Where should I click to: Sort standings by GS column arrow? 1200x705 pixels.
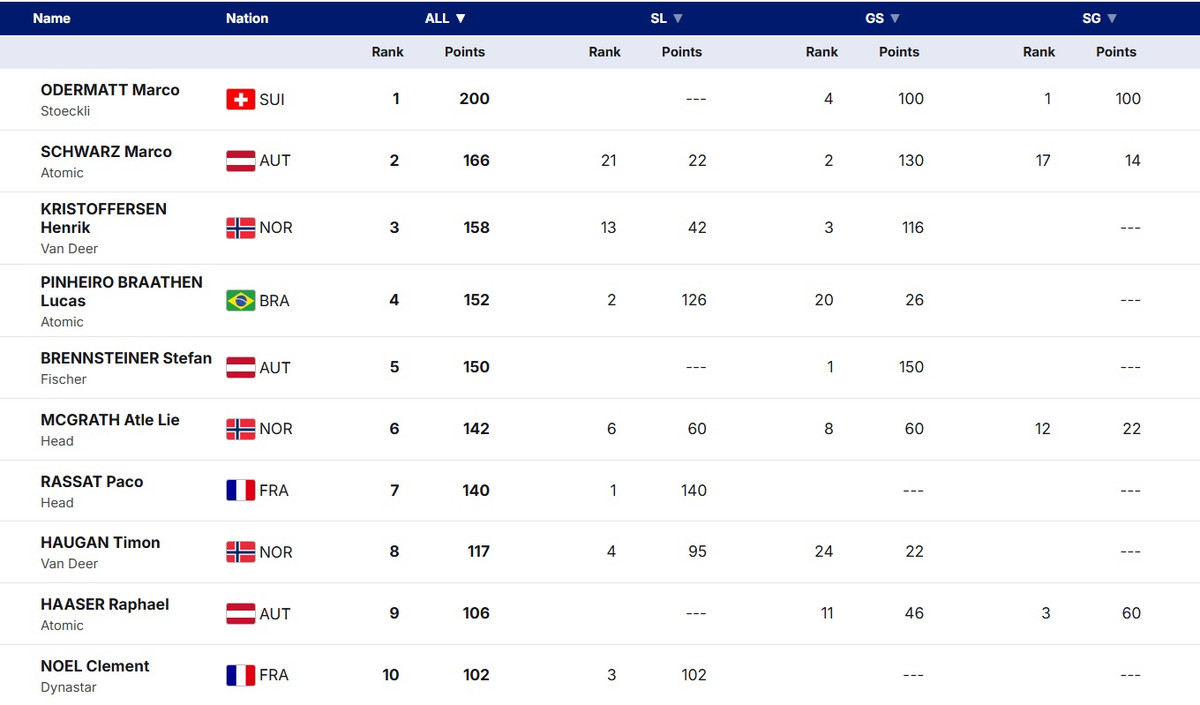[895, 18]
